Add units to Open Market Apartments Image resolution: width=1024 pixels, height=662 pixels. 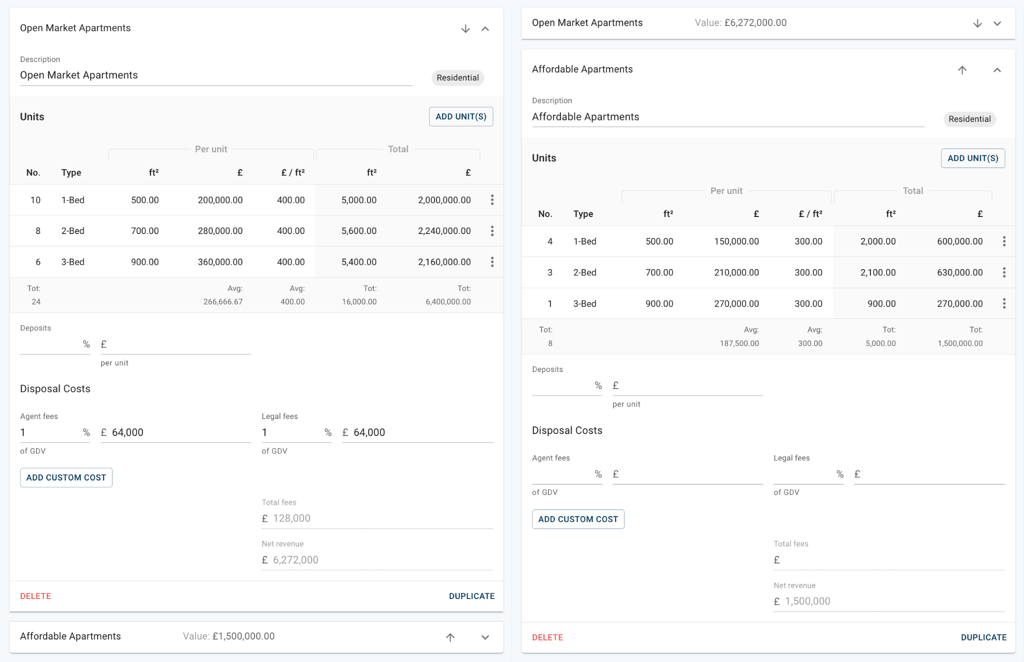pyautogui.click(x=460, y=117)
